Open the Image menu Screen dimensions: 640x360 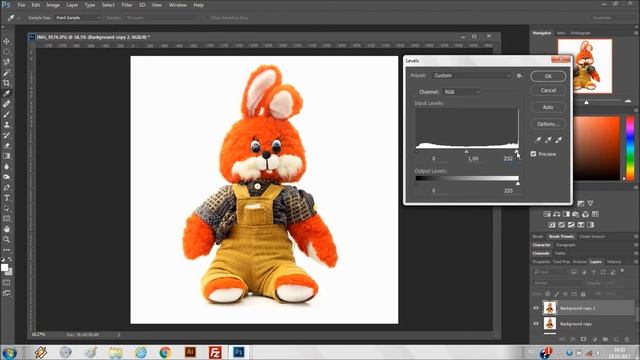click(x=53, y=5)
